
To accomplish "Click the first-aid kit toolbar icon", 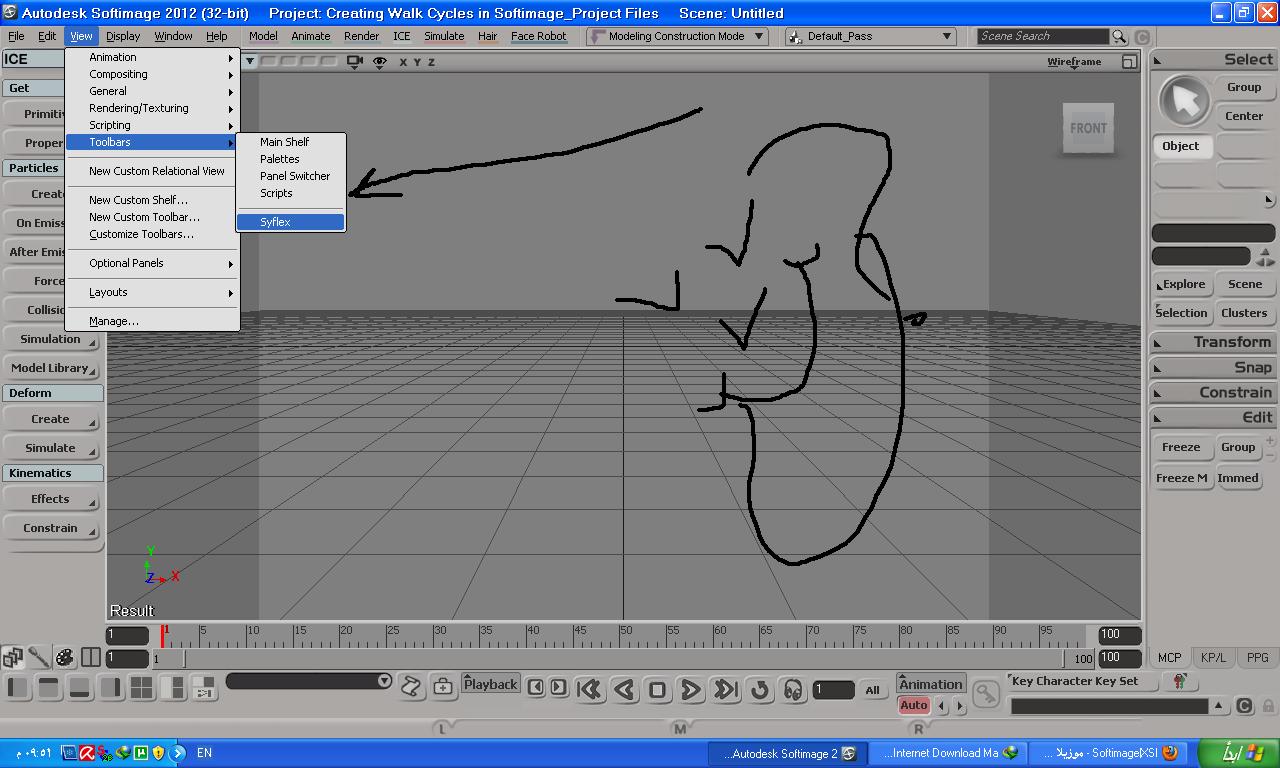I will pos(443,686).
